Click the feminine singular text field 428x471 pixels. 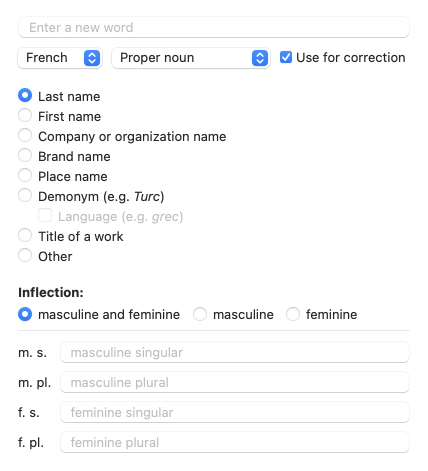pyautogui.click(x=235, y=412)
